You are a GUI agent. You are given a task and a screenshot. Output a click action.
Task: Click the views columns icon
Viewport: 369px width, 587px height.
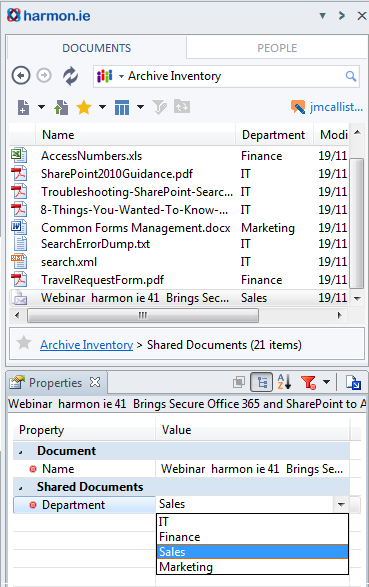122,107
